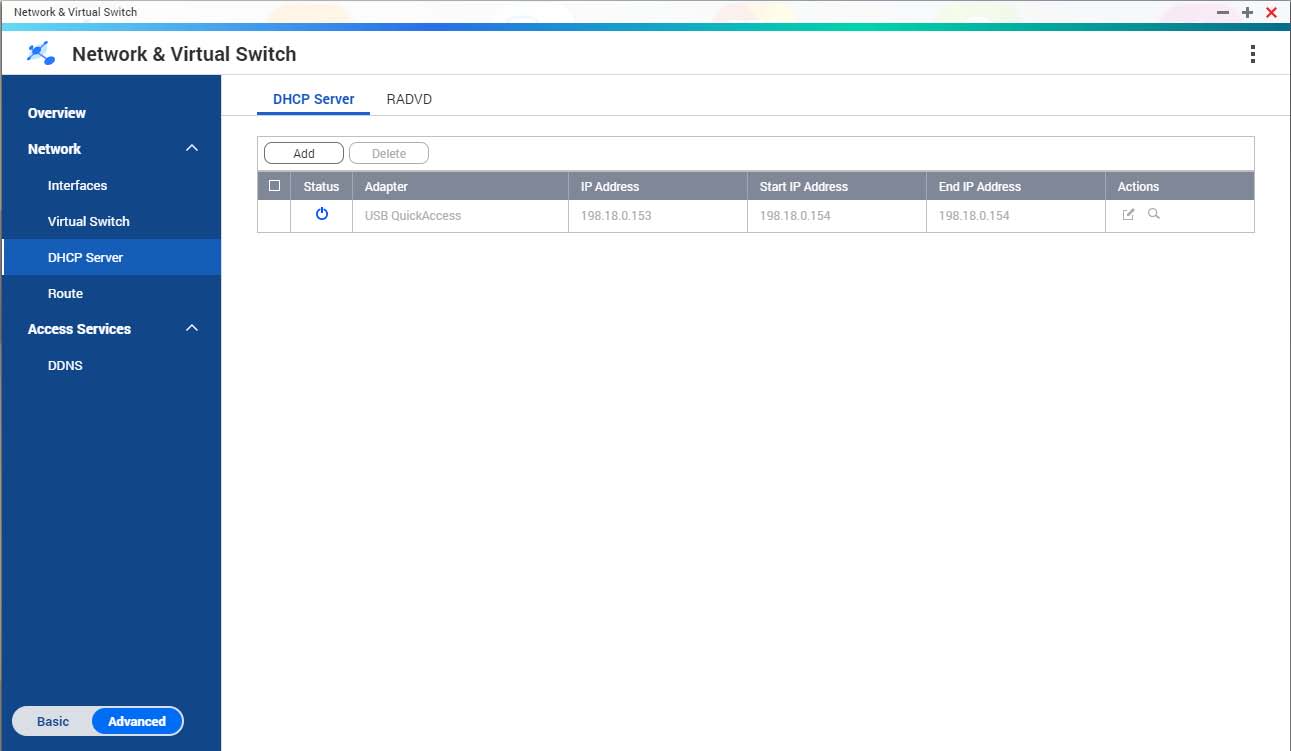Click the Add button

tap(304, 153)
